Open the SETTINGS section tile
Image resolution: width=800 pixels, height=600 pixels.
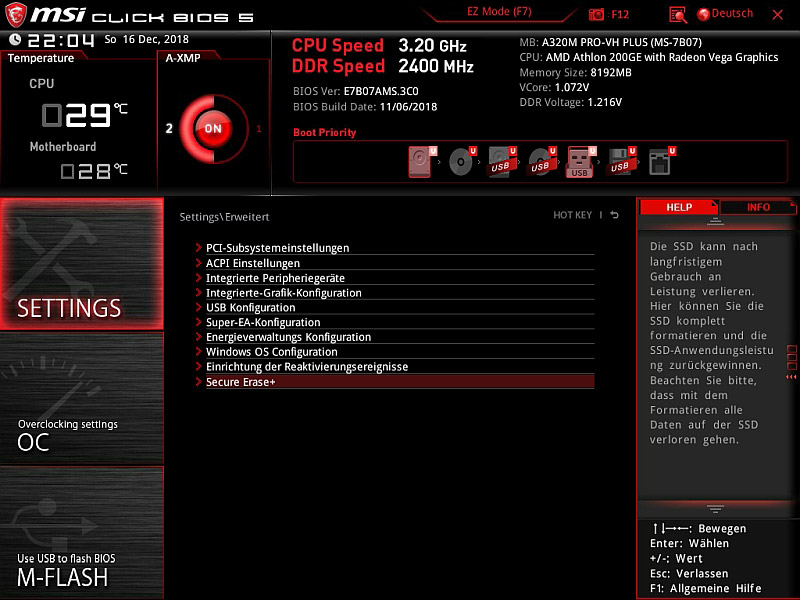click(x=82, y=263)
